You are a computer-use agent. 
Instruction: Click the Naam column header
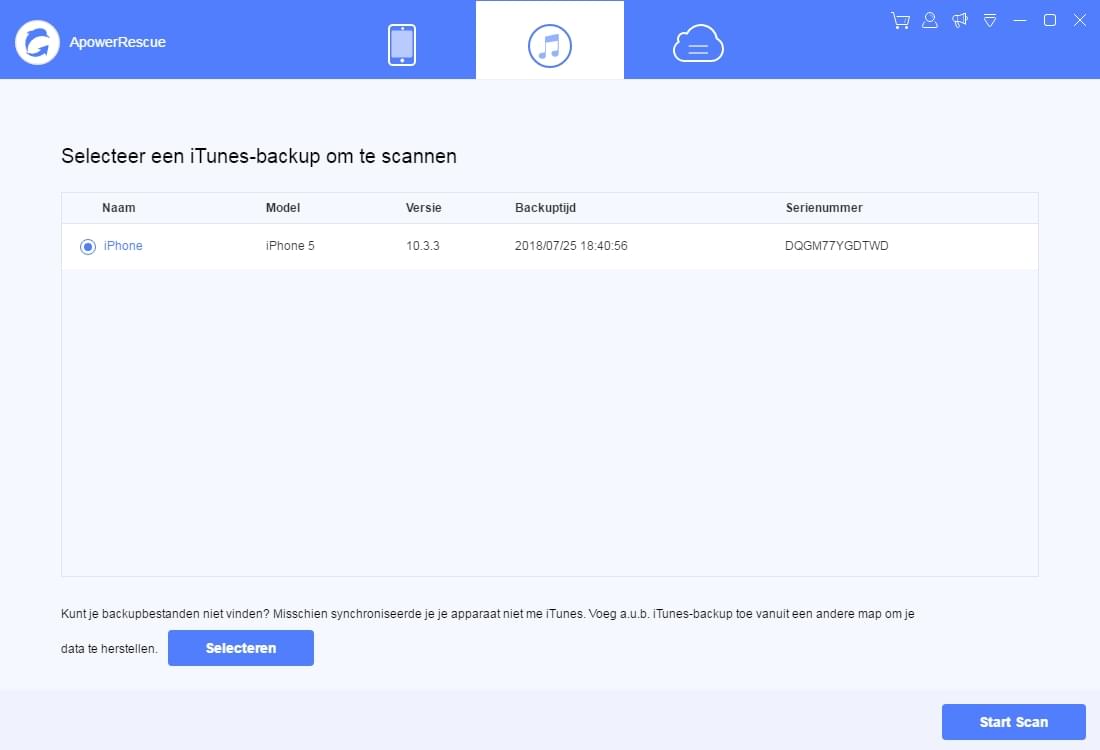(119, 208)
